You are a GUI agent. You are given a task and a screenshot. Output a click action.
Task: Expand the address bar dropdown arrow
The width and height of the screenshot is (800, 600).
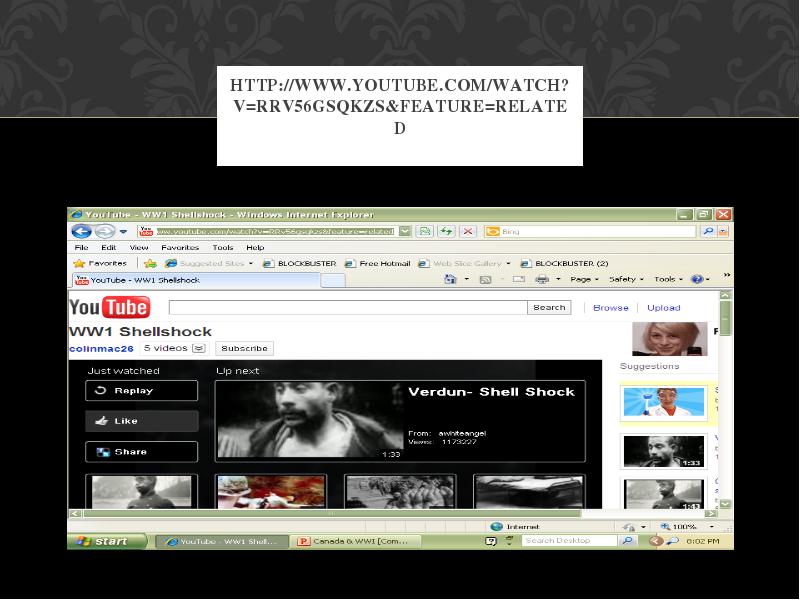[405, 232]
